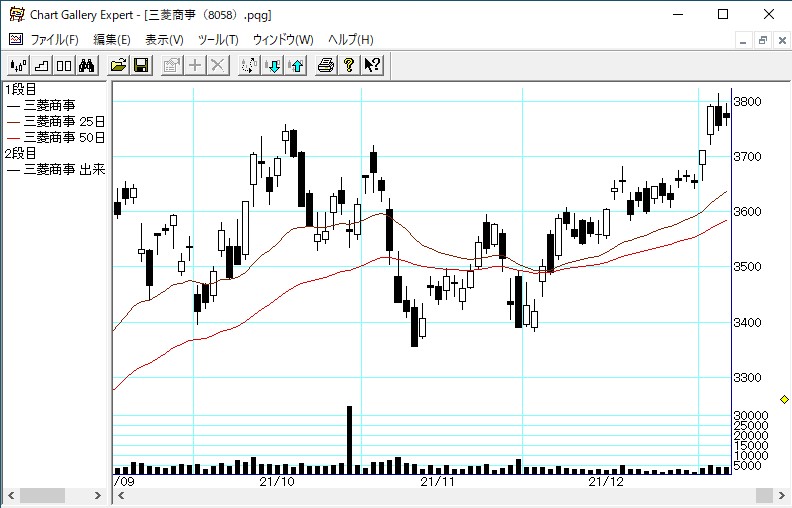Image resolution: width=792 pixels, height=508 pixels.
Task: Click the blue up arrow toolbar icon
Action: point(296,65)
